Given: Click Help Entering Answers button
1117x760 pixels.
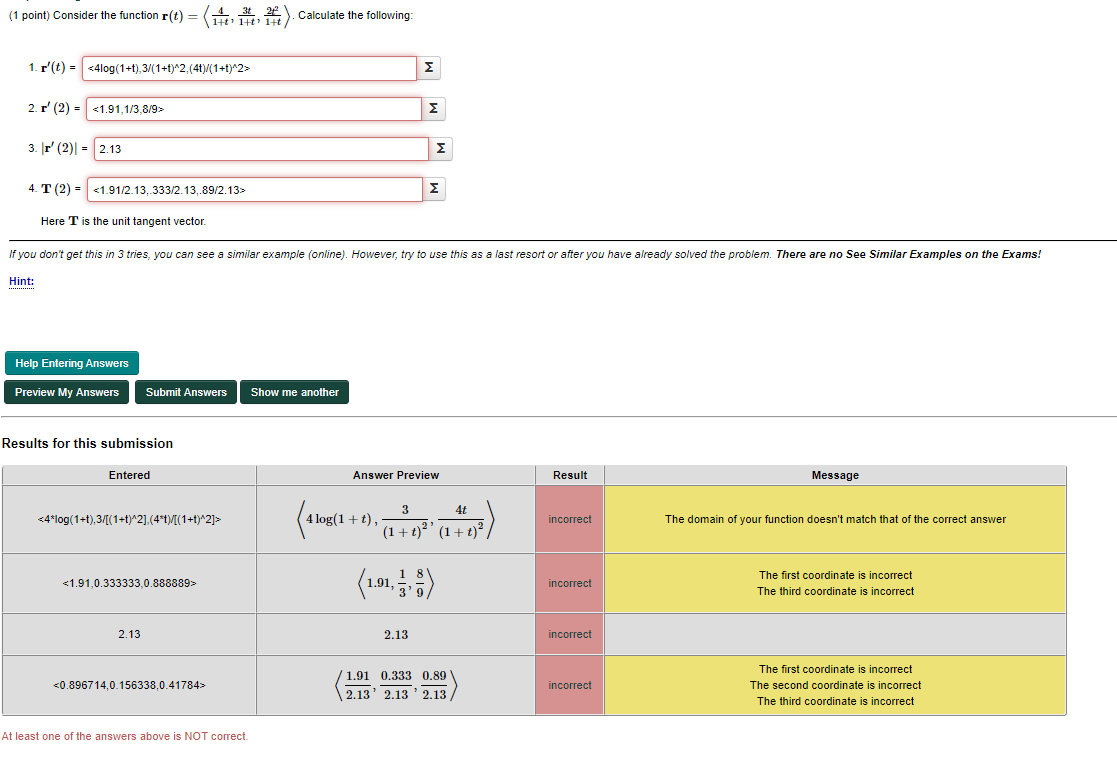Looking at the screenshot, I should coord(72,363).
